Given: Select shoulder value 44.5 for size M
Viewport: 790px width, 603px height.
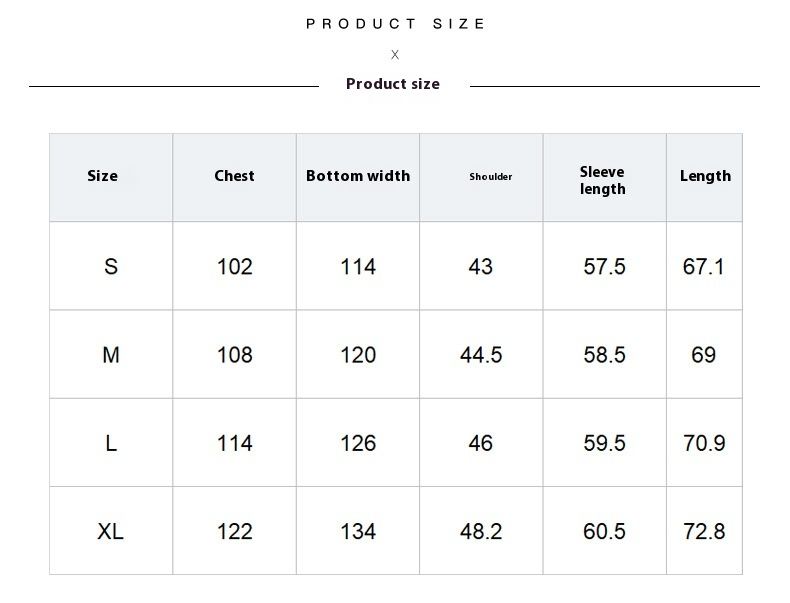Looking at the screenshot, I should point(481,355).
